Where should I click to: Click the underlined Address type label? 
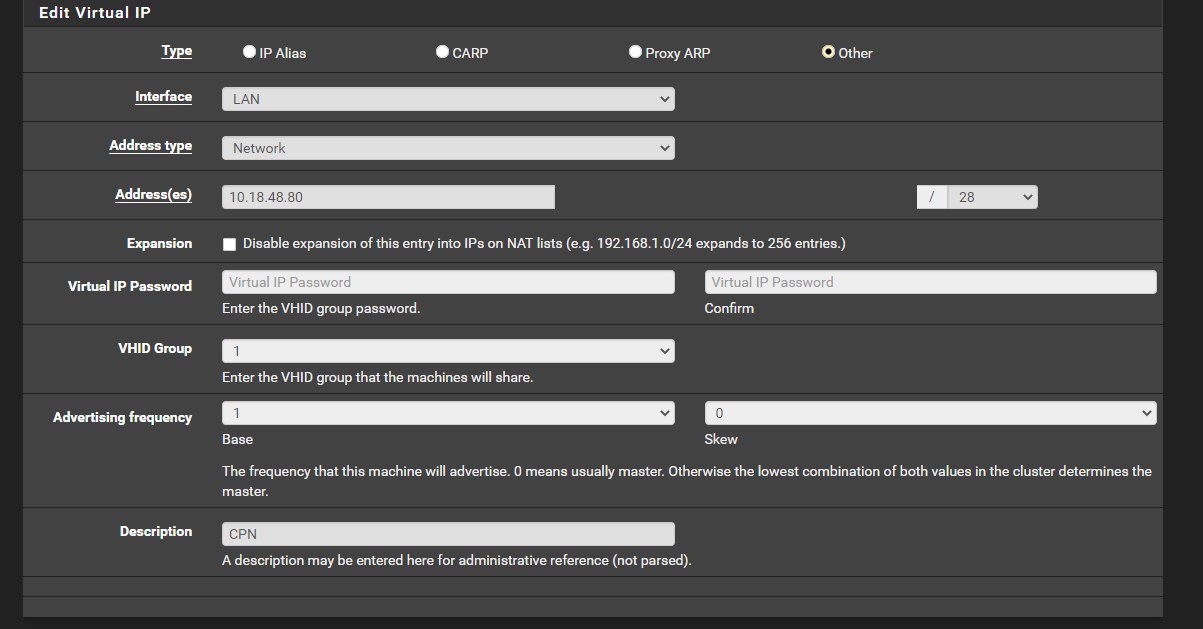(x=151, y=145)
